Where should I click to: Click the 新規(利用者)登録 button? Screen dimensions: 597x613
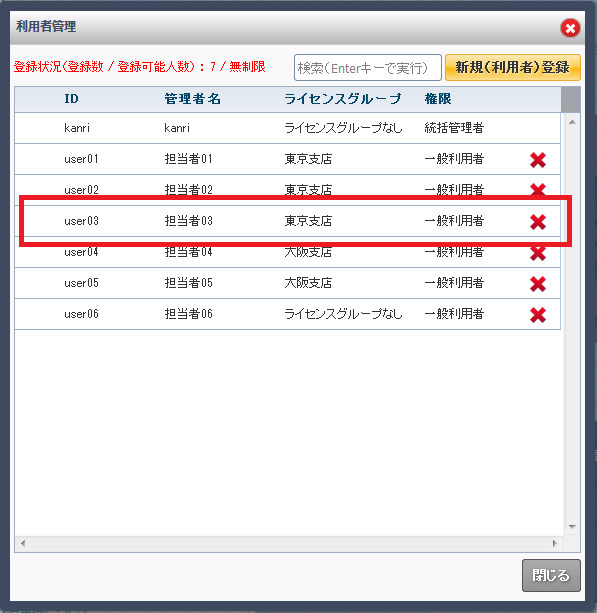tap(513, 68)
